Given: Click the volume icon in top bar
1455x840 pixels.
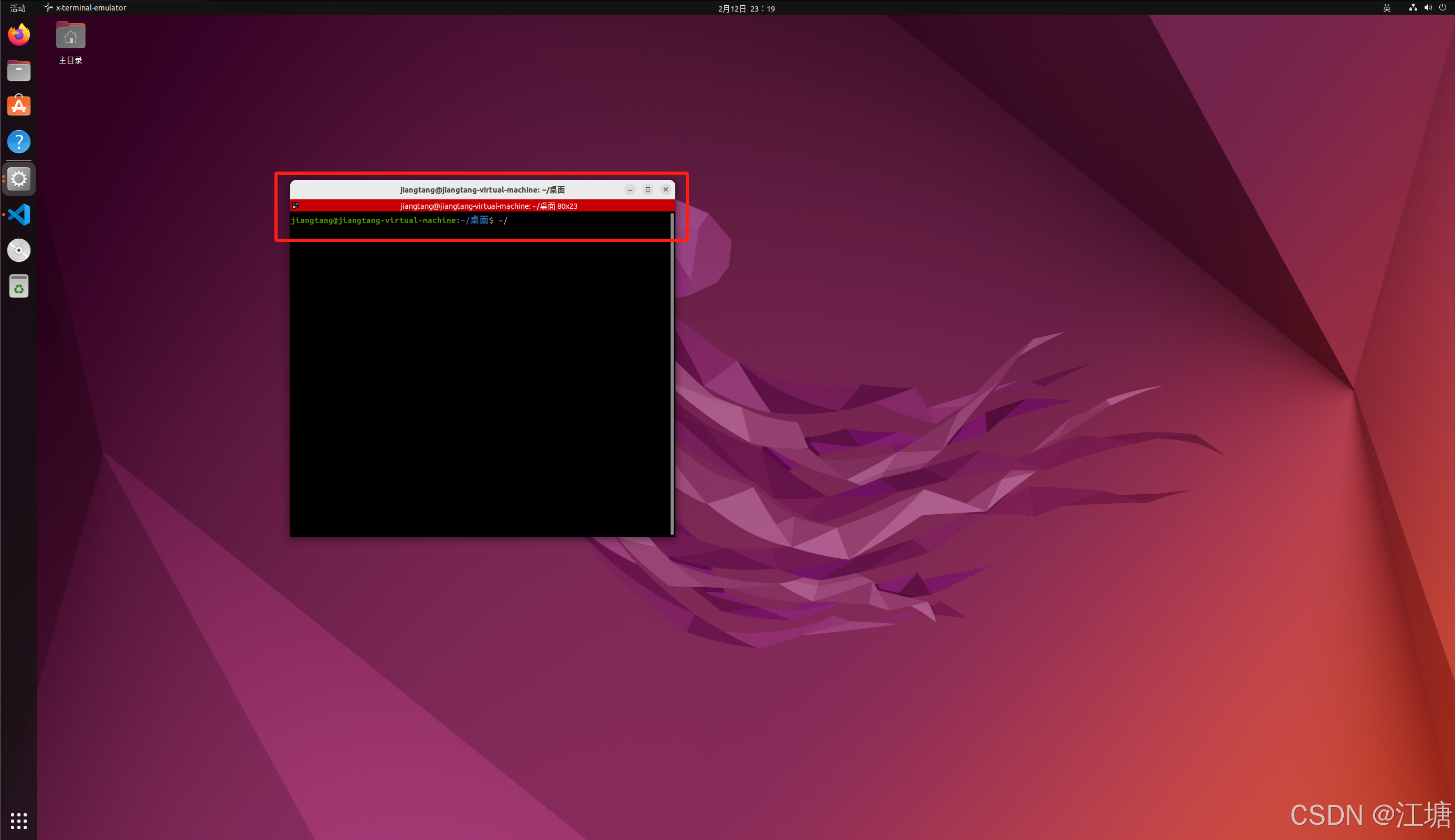Looking at the screenshot, I should point(1427,7).
